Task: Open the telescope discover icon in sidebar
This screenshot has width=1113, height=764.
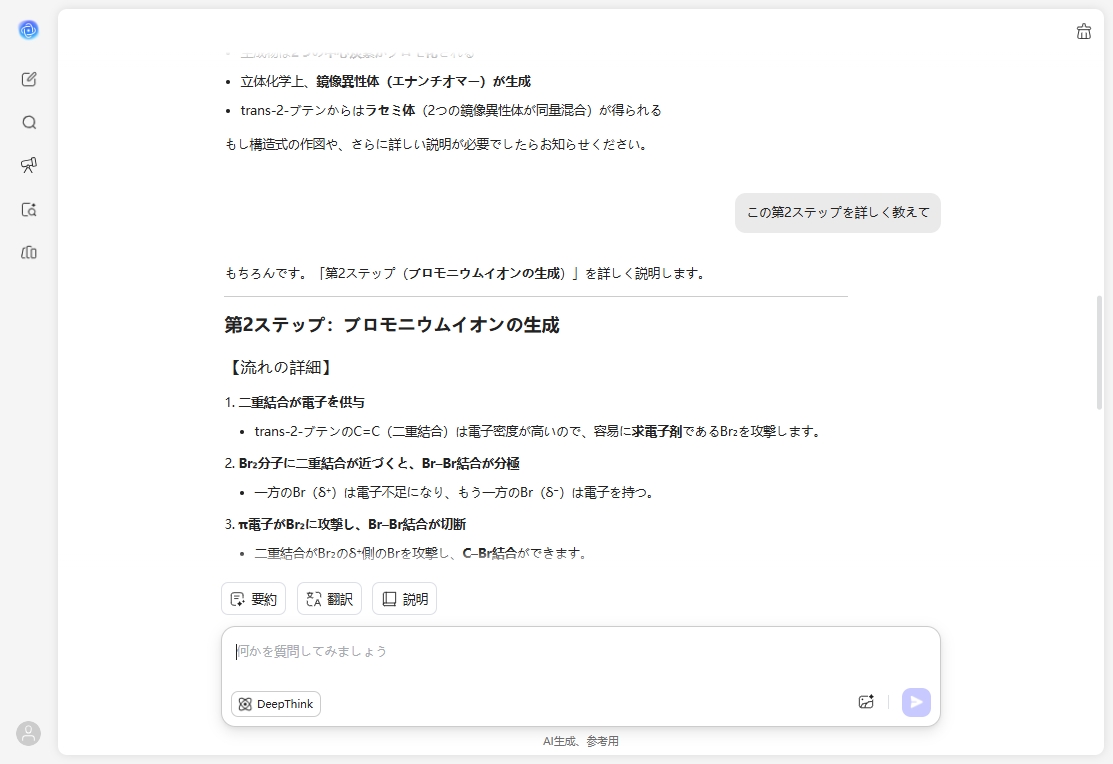Action: point(28,165)
